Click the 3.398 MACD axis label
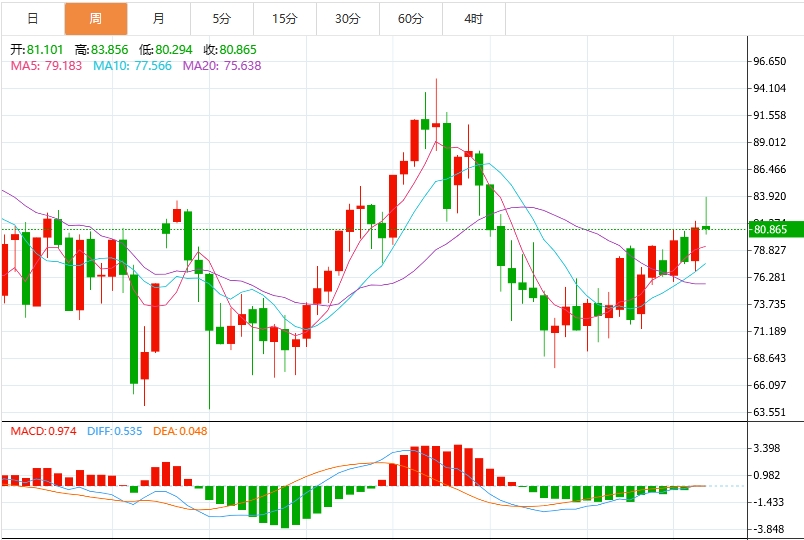The image size is (804, 540). click(769, 448)
